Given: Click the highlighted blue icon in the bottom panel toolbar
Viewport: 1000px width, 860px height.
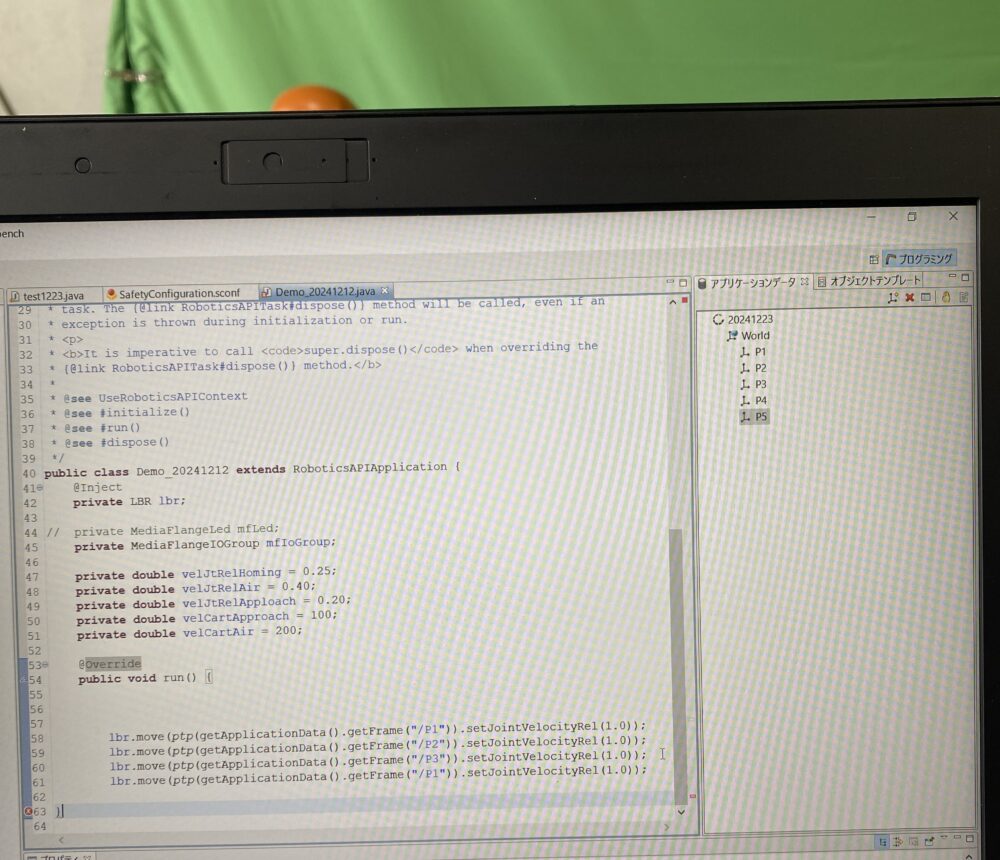Looking at the screenshot, I should [x=883, y=842].
